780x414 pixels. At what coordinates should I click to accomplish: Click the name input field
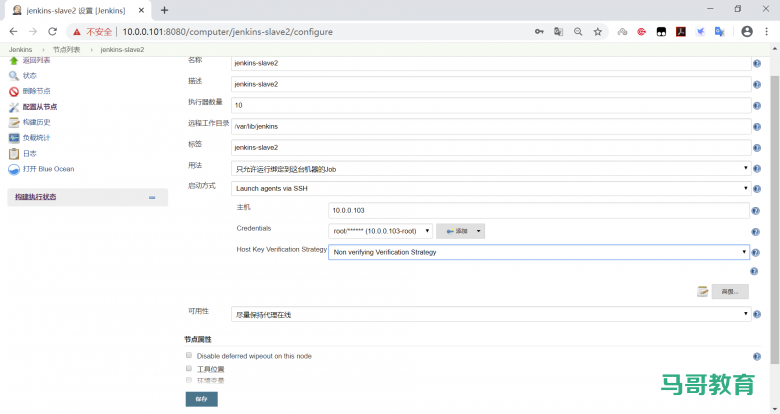tap(491, 63)
